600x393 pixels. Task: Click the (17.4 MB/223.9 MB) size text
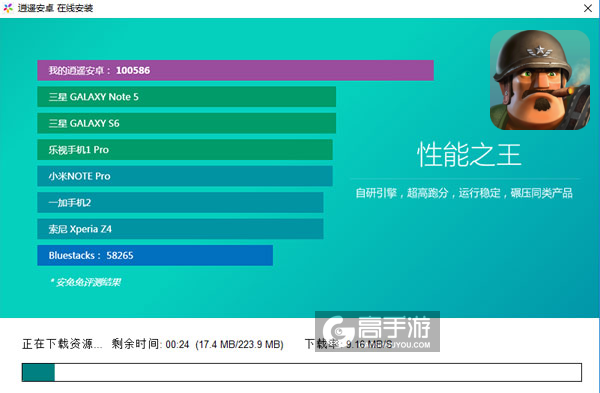[240, 344]
